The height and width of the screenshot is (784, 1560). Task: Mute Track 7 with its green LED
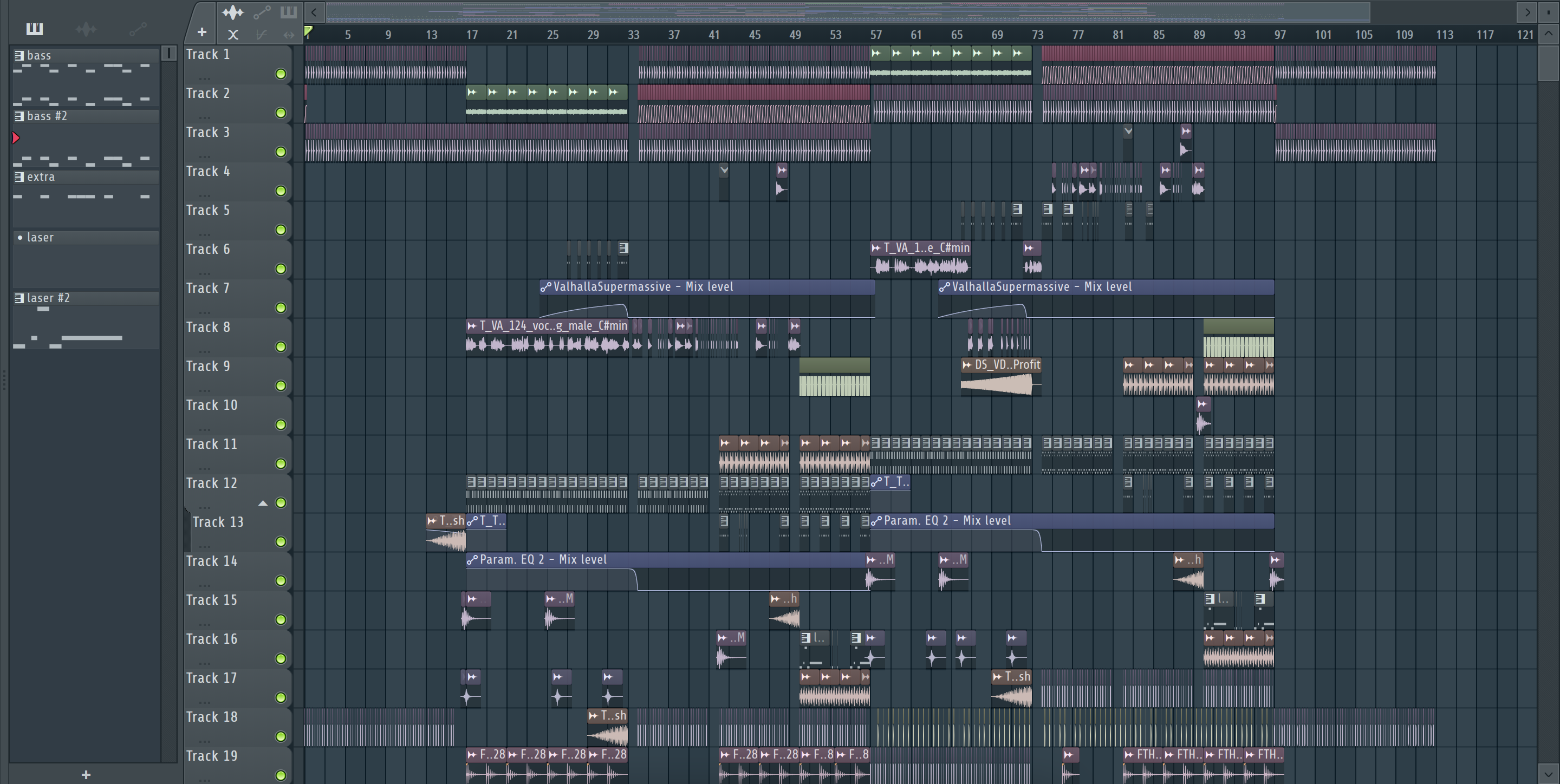click(x=281, y=308)
